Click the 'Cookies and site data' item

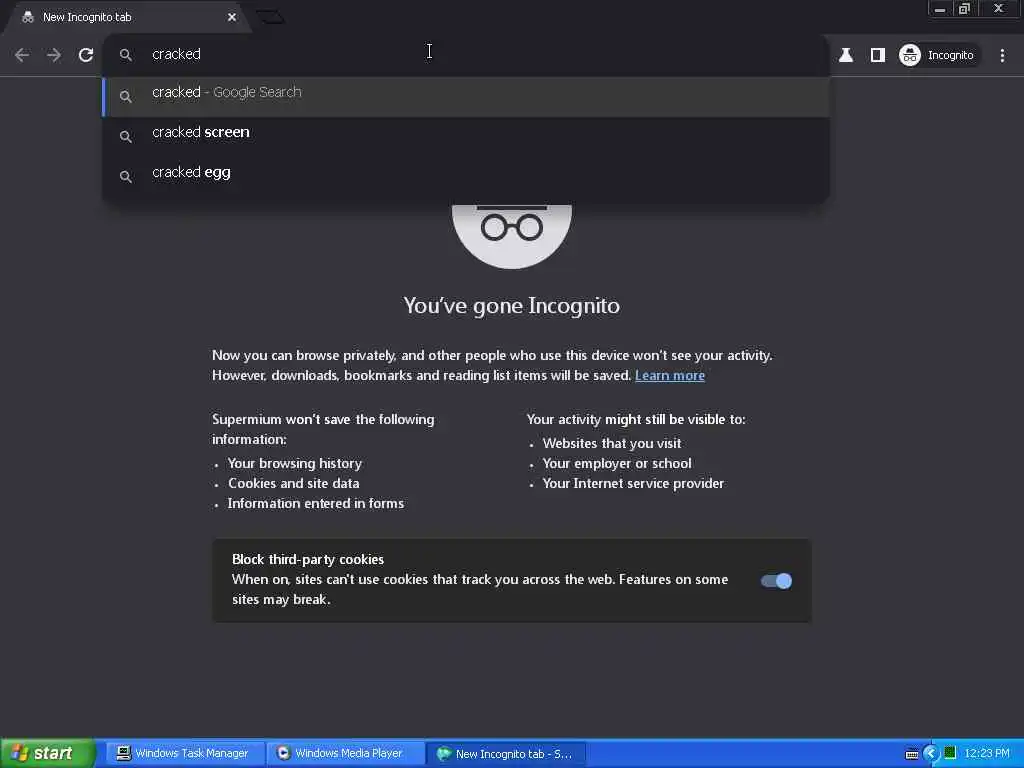tap(293, 483)
